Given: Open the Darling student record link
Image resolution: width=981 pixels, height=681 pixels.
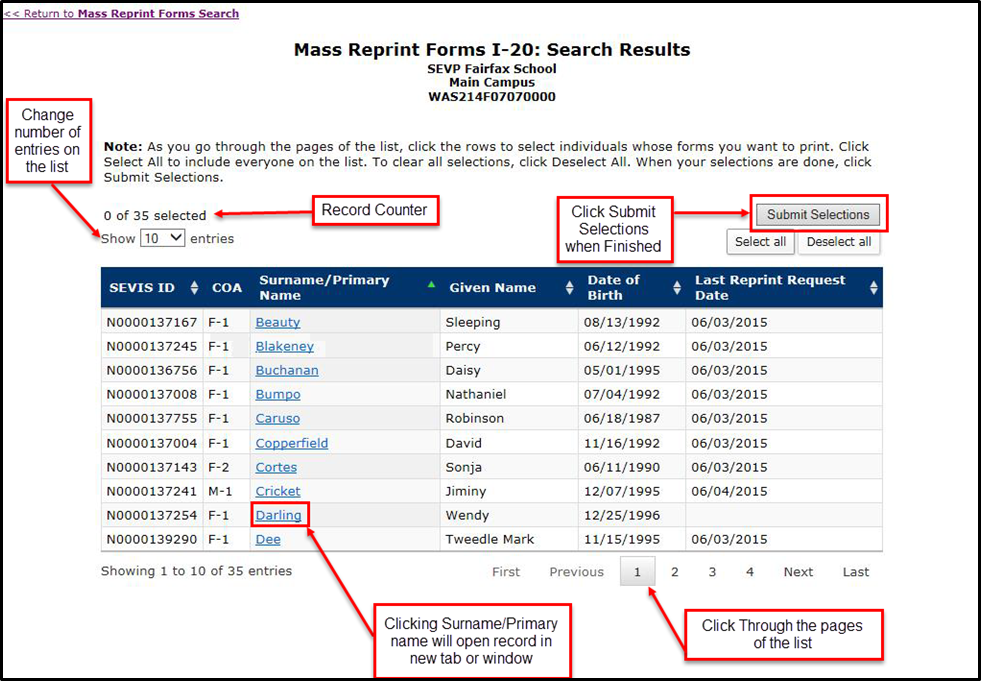Looking at the screenshot, I should click(278, 515).
